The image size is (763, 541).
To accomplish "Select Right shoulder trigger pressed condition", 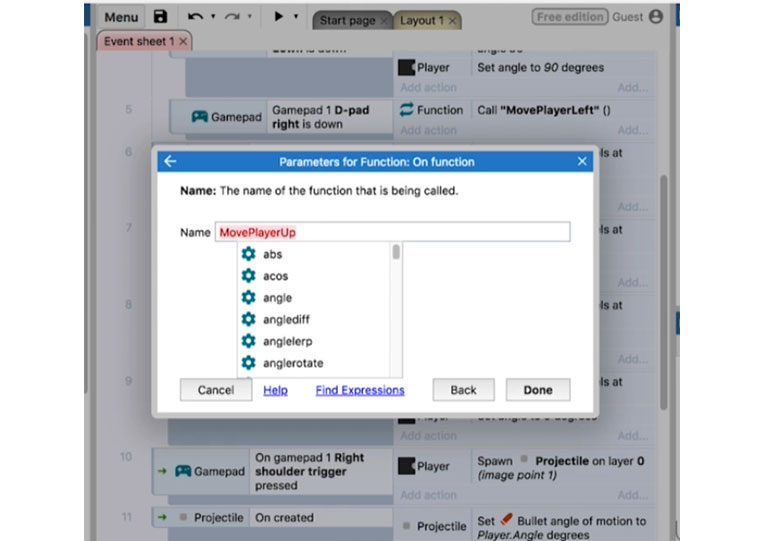I will [309, 471].
